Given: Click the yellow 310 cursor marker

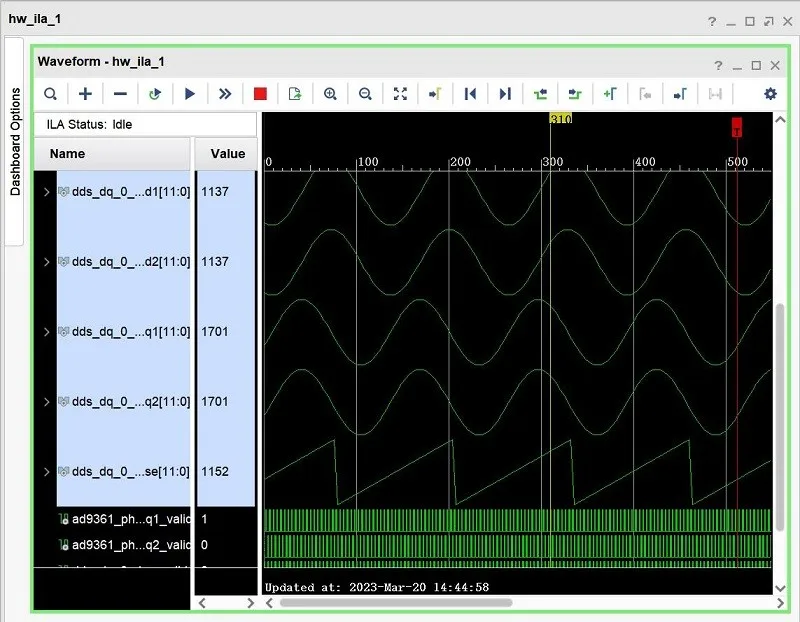Looking at the screenshot, I should pyautogui.click(x=560, y=119).
